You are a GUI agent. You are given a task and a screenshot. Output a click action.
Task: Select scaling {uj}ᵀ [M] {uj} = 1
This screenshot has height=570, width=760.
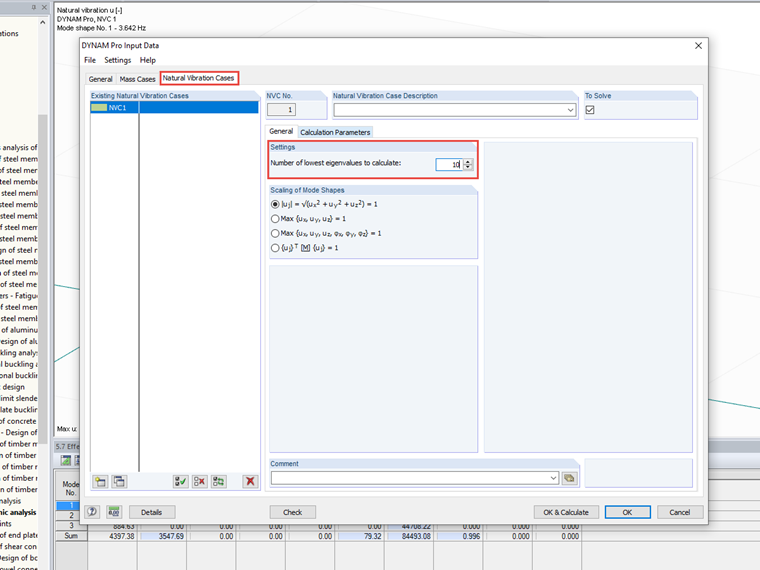coord(275,248)
